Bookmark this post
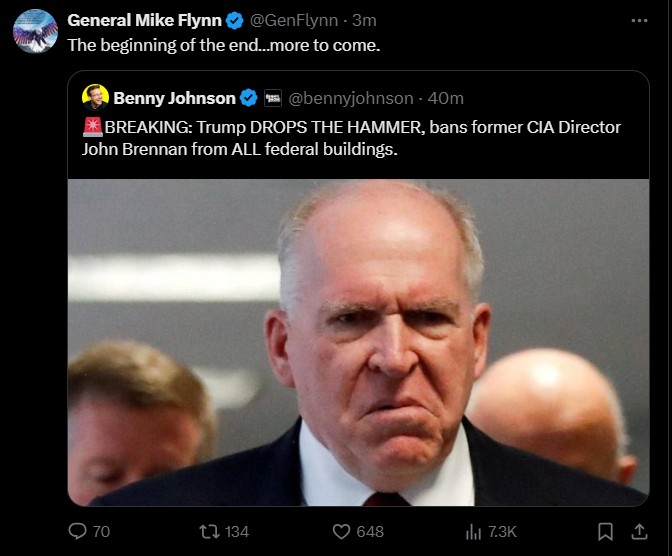Screen dimensions: 672x556 coord(605,531)
